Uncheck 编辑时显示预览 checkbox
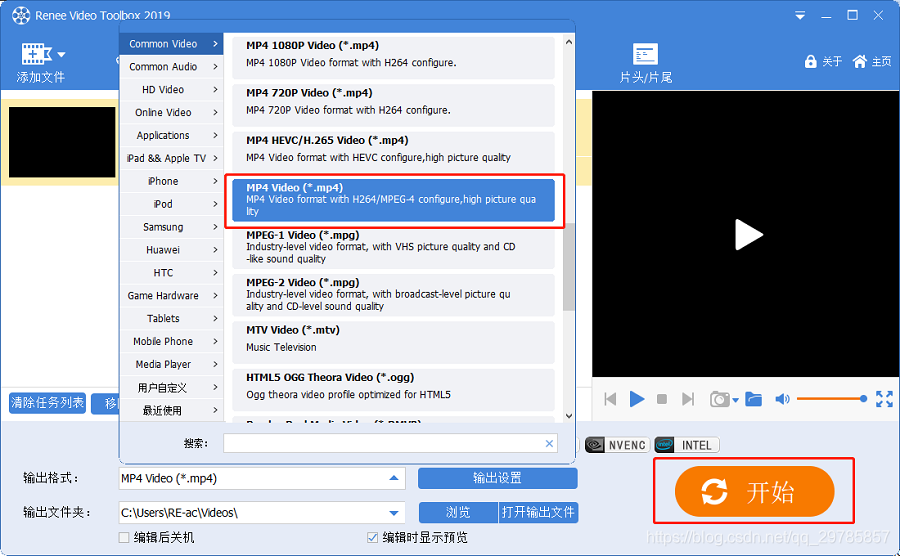The height and width of the screenshot is (556, 900). pos(373,537)
